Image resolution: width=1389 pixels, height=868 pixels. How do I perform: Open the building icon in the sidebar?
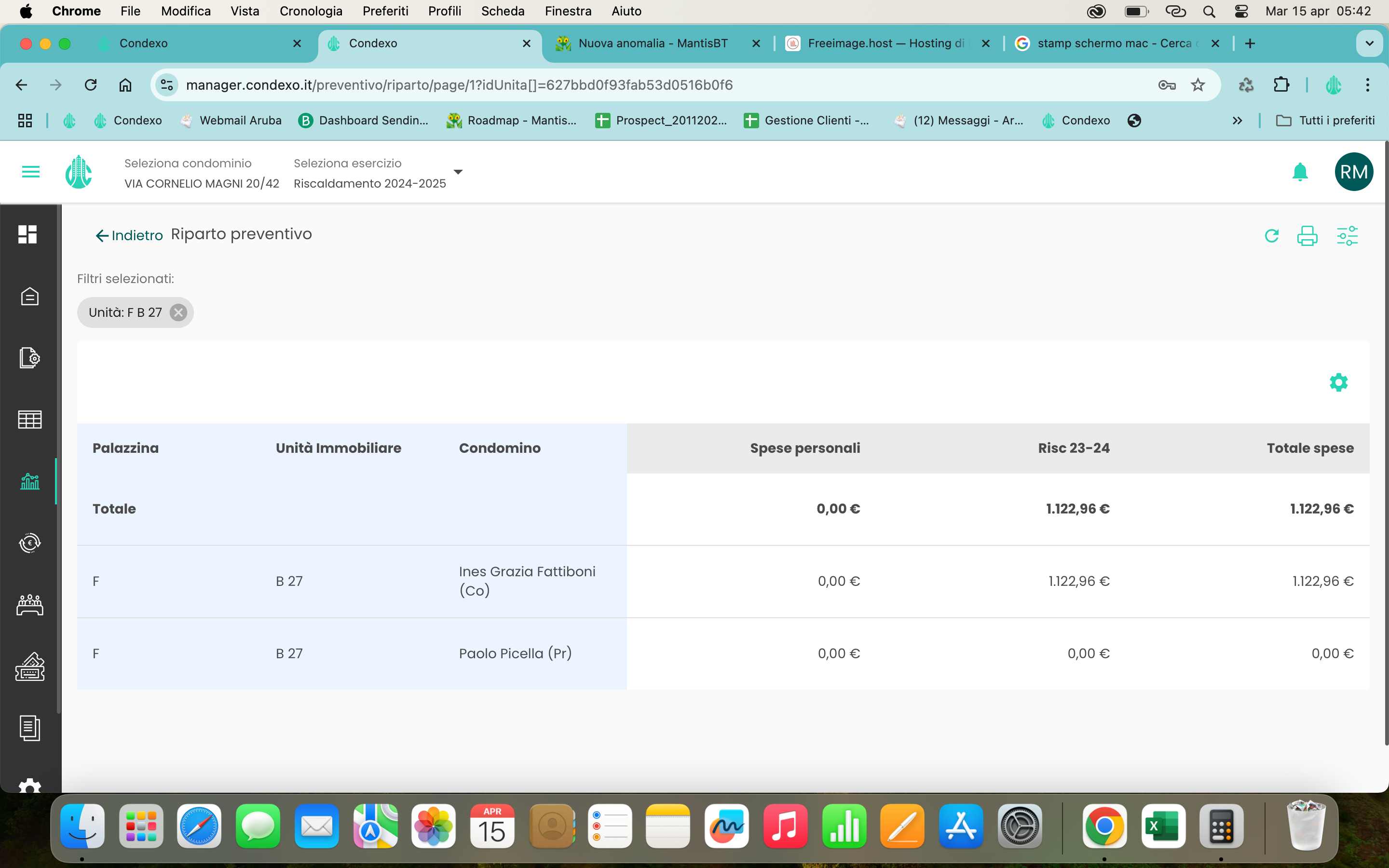pos(29,296)
